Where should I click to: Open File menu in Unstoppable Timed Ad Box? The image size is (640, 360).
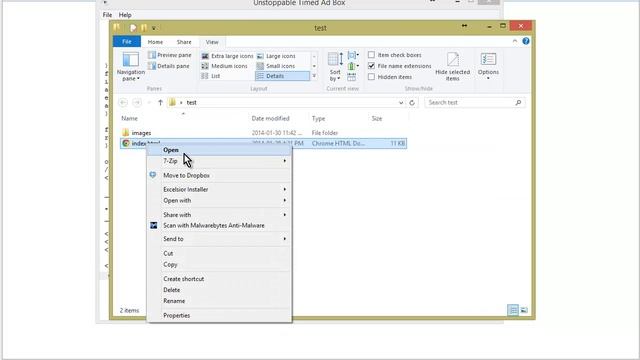(107, 15)
